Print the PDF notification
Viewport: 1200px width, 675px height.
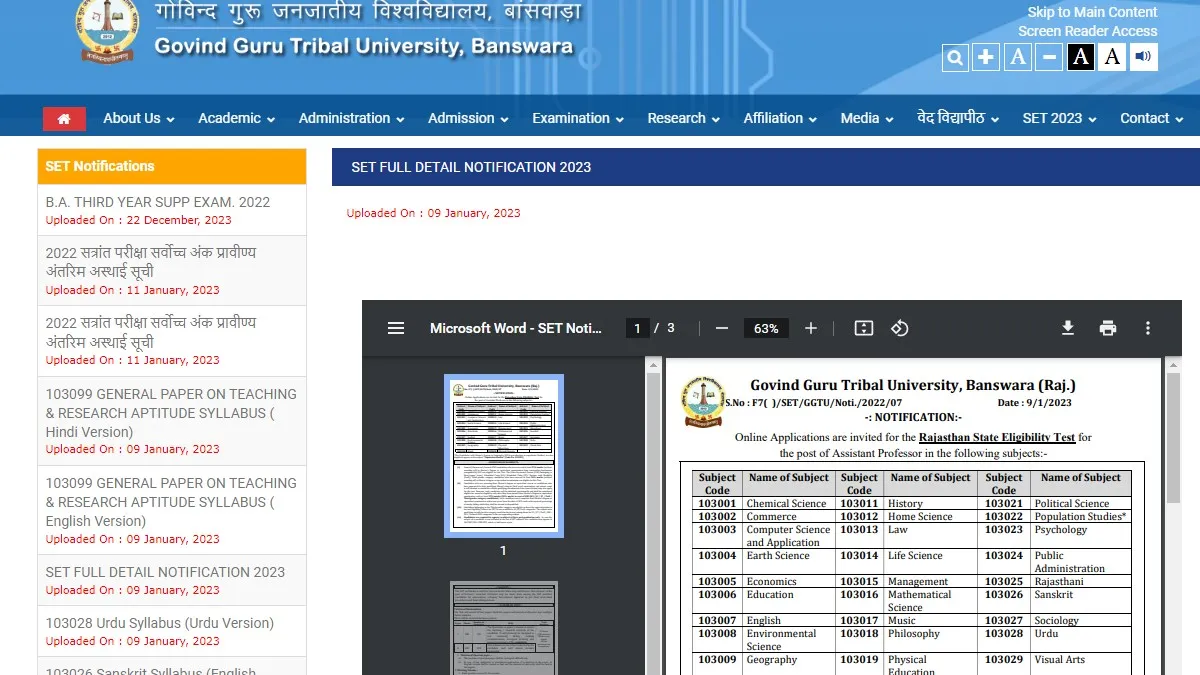[x=1108, y=328]
